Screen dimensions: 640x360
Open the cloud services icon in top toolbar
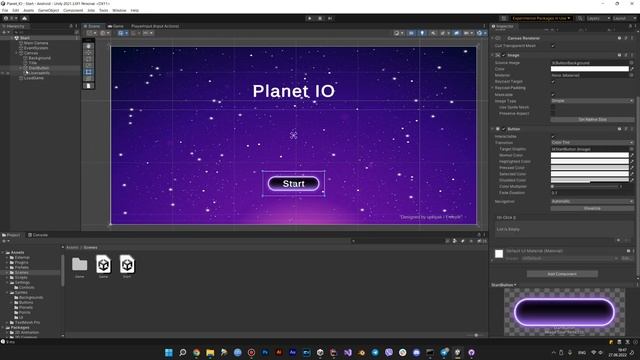click(24, 18)
